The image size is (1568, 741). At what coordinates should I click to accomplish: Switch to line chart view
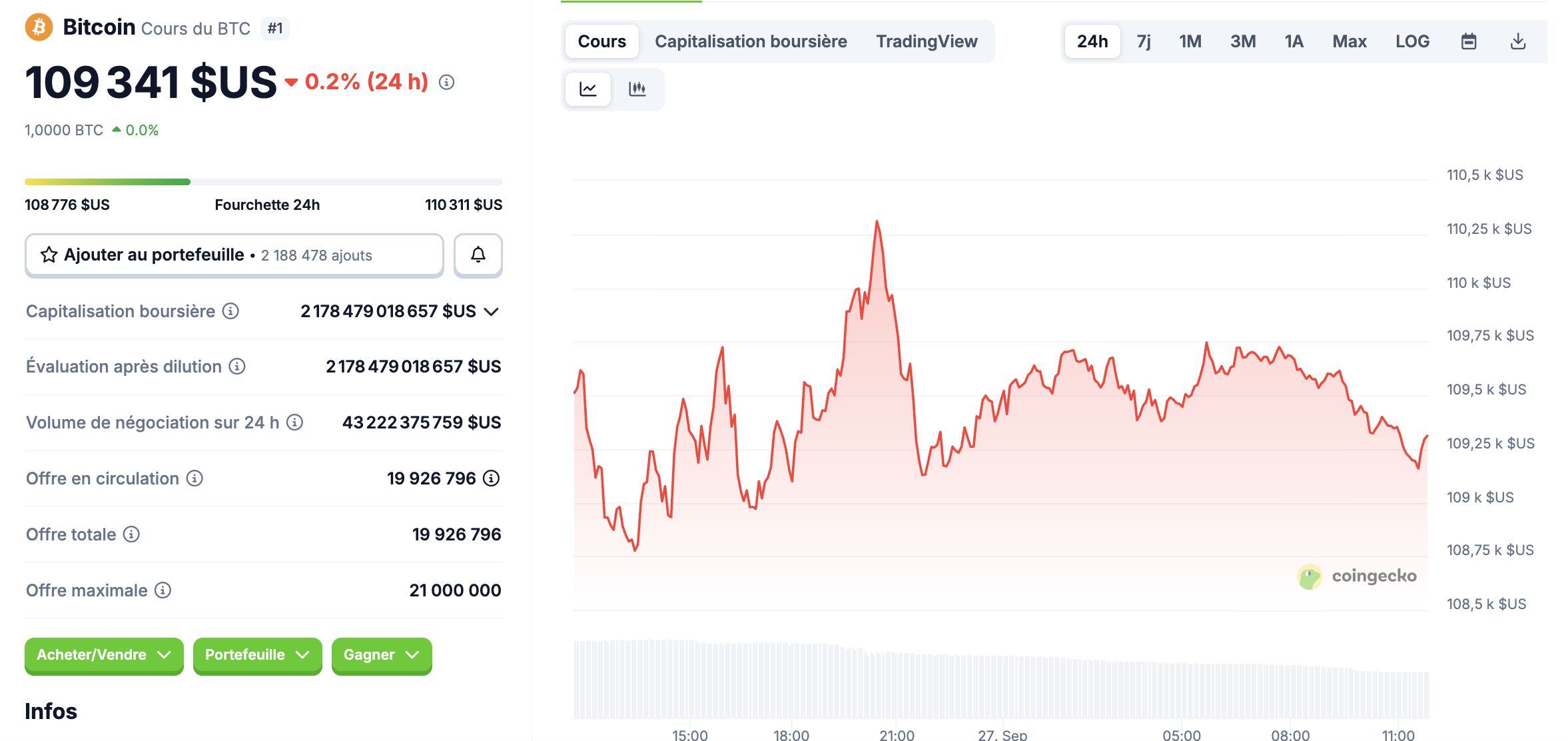pyautogui.click(x=588, y=89)
